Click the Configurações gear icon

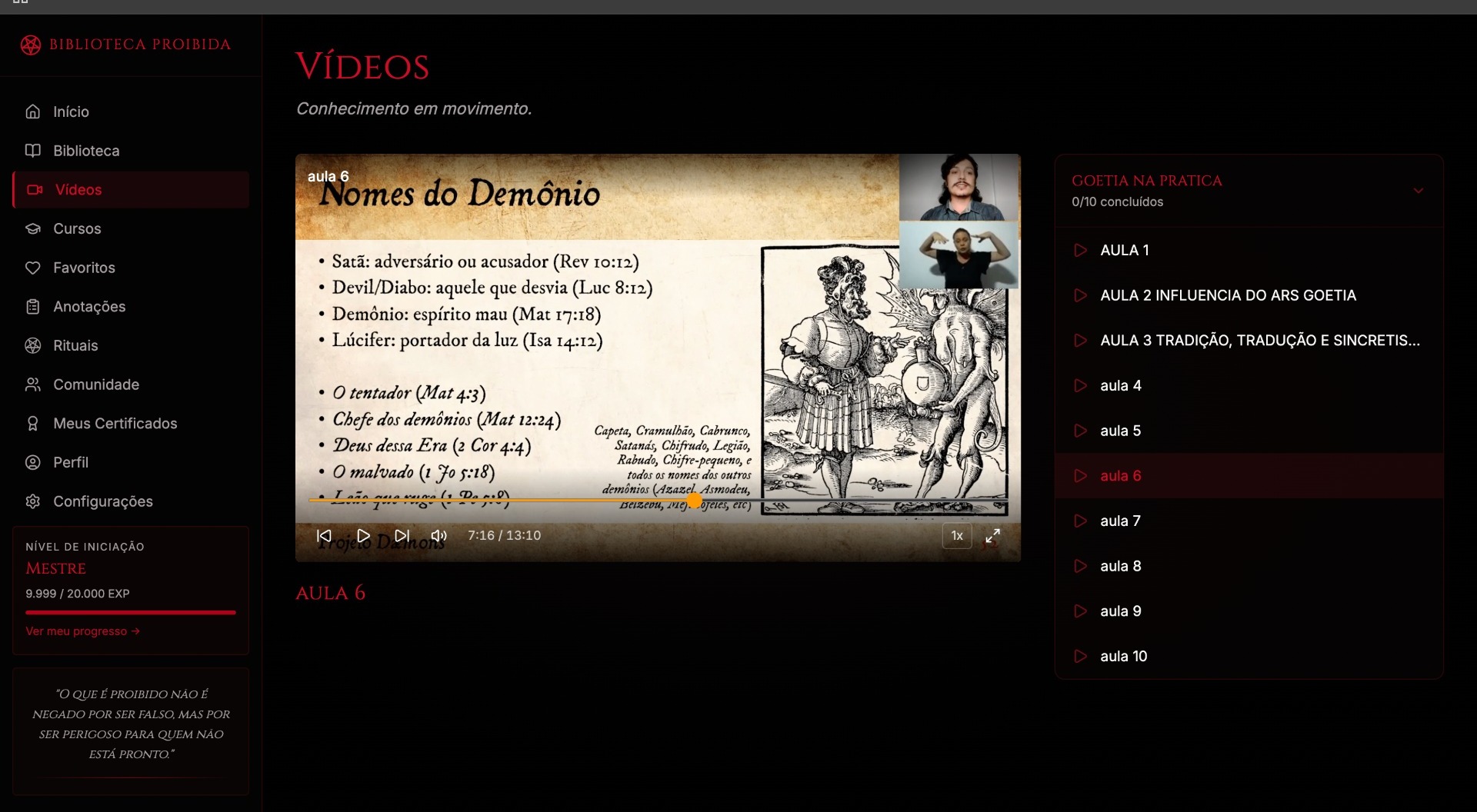33,501
